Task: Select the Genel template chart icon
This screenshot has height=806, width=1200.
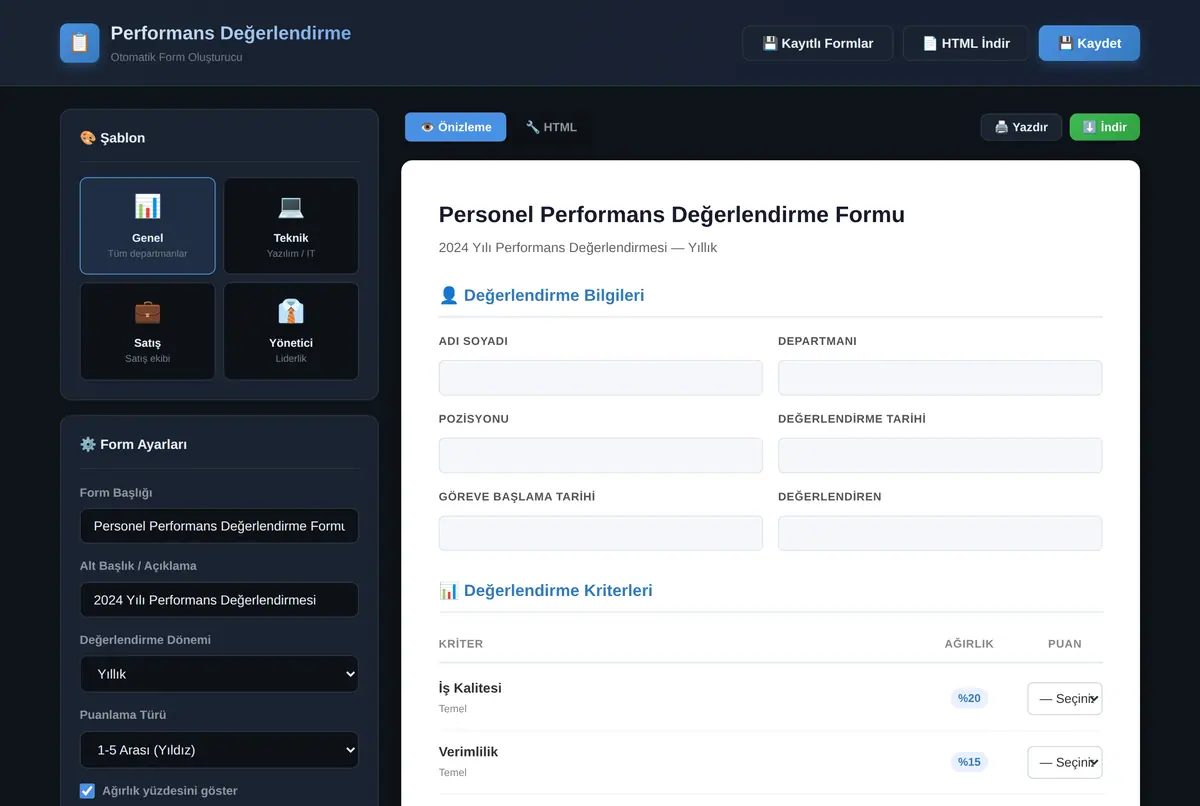Action: pos(147,207)
